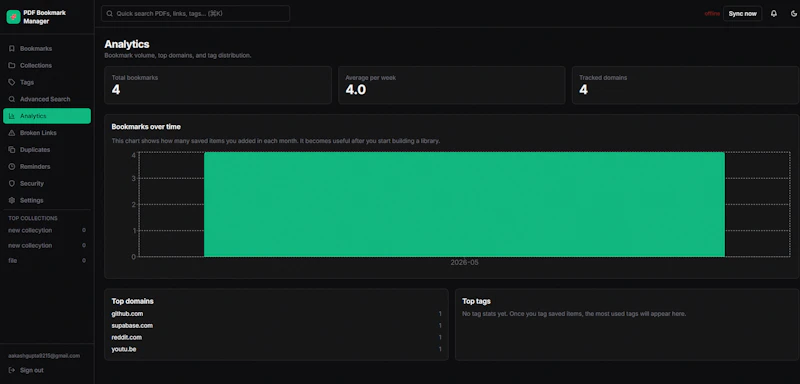
Task: Click the y-axis label 3
Action: (x=134, y=178)
